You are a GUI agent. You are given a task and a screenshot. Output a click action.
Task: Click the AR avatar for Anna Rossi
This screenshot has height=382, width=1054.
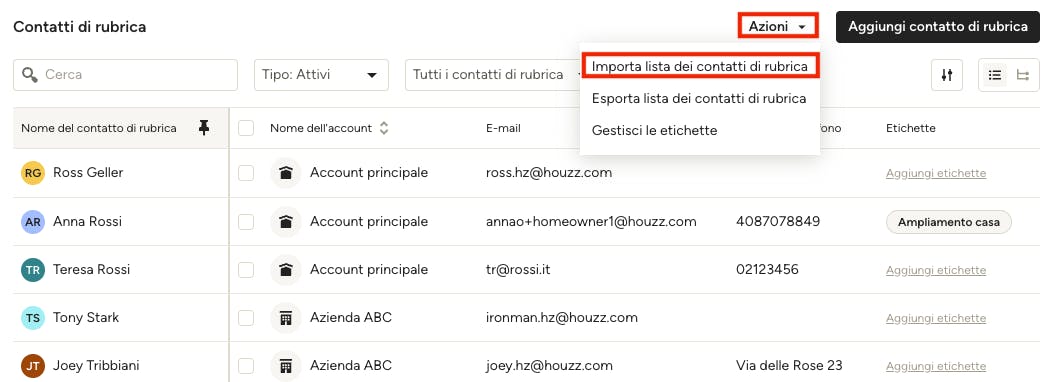[32, 221]
